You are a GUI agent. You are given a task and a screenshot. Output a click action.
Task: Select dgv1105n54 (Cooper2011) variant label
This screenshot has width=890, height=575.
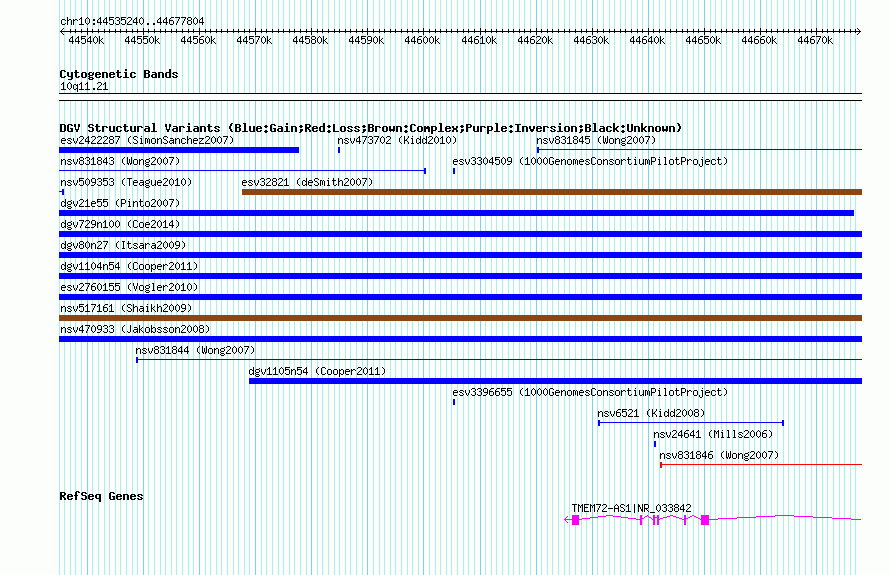(x=317, y=371)
